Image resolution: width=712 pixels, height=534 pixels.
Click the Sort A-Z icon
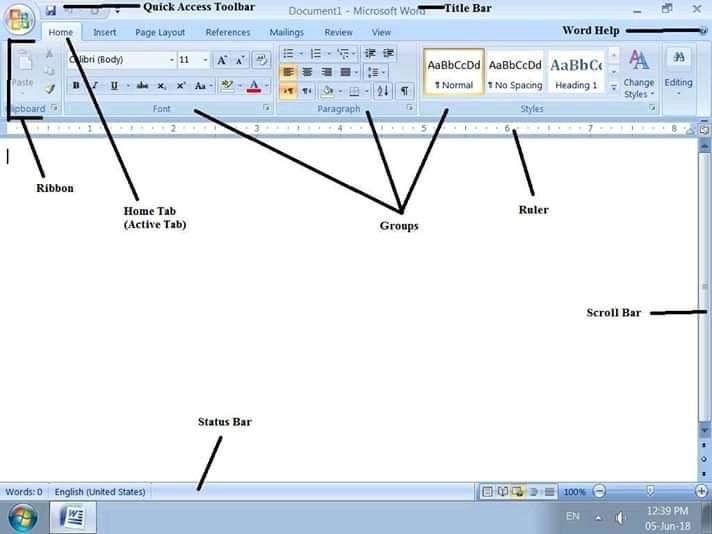[383, 91]
